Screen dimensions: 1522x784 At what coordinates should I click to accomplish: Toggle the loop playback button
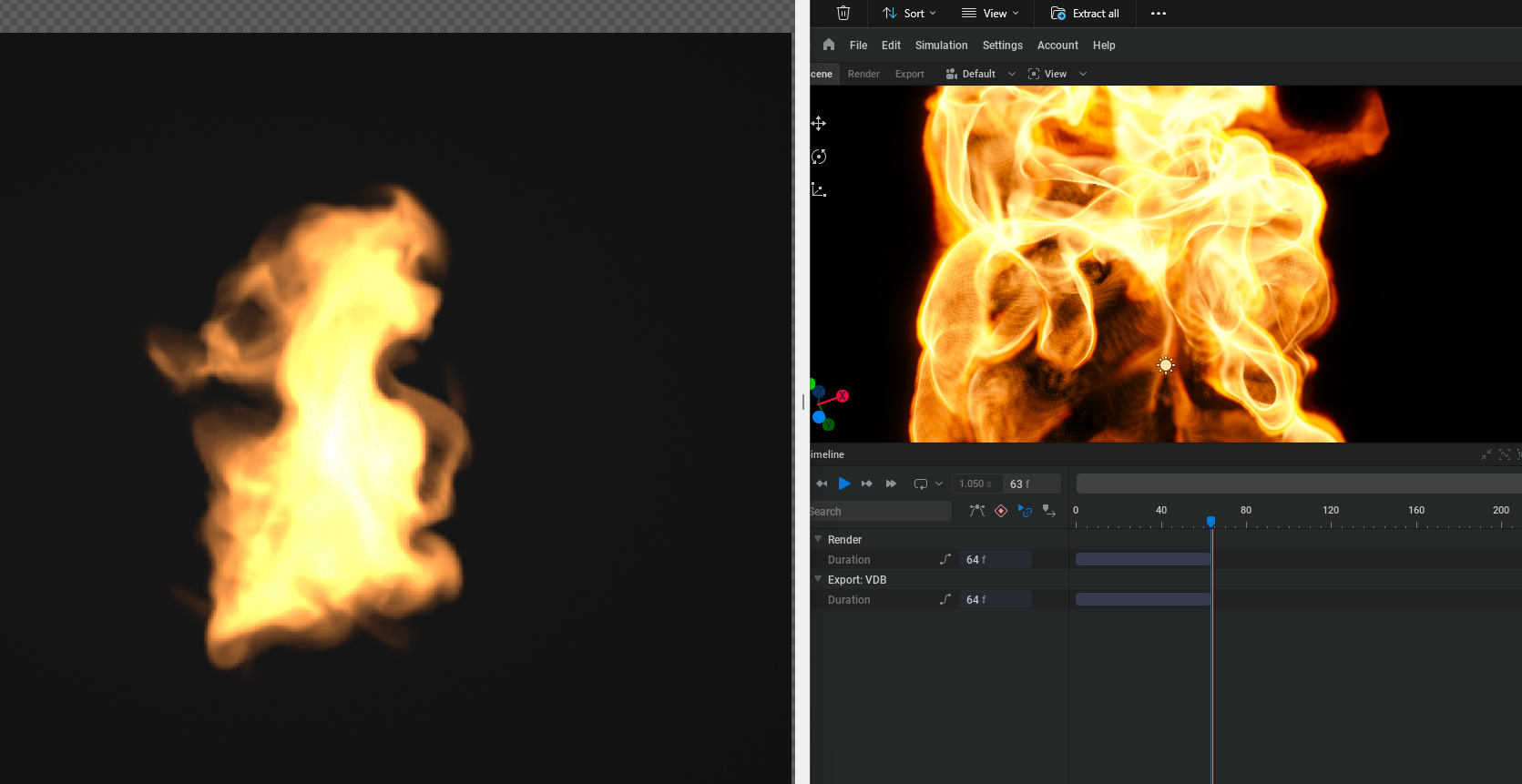pos(921,484)
